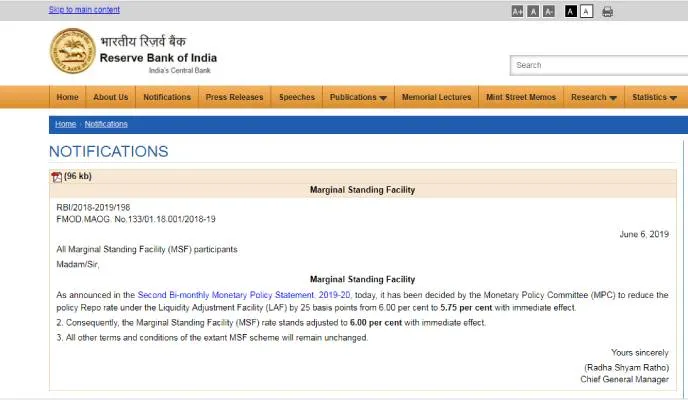Click the Skip to main content link
The width and height of the screenshot is (688, 400).
tap(84, 10)
